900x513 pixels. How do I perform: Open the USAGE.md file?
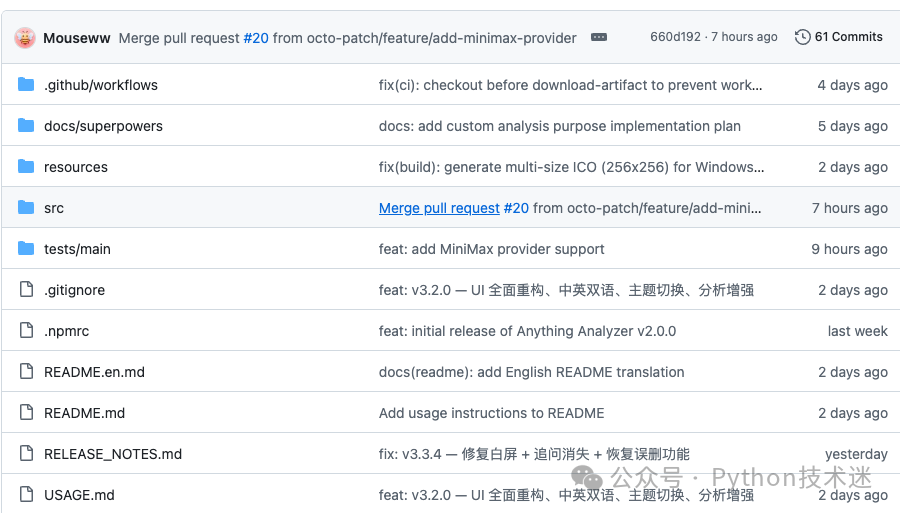[79, 495]
